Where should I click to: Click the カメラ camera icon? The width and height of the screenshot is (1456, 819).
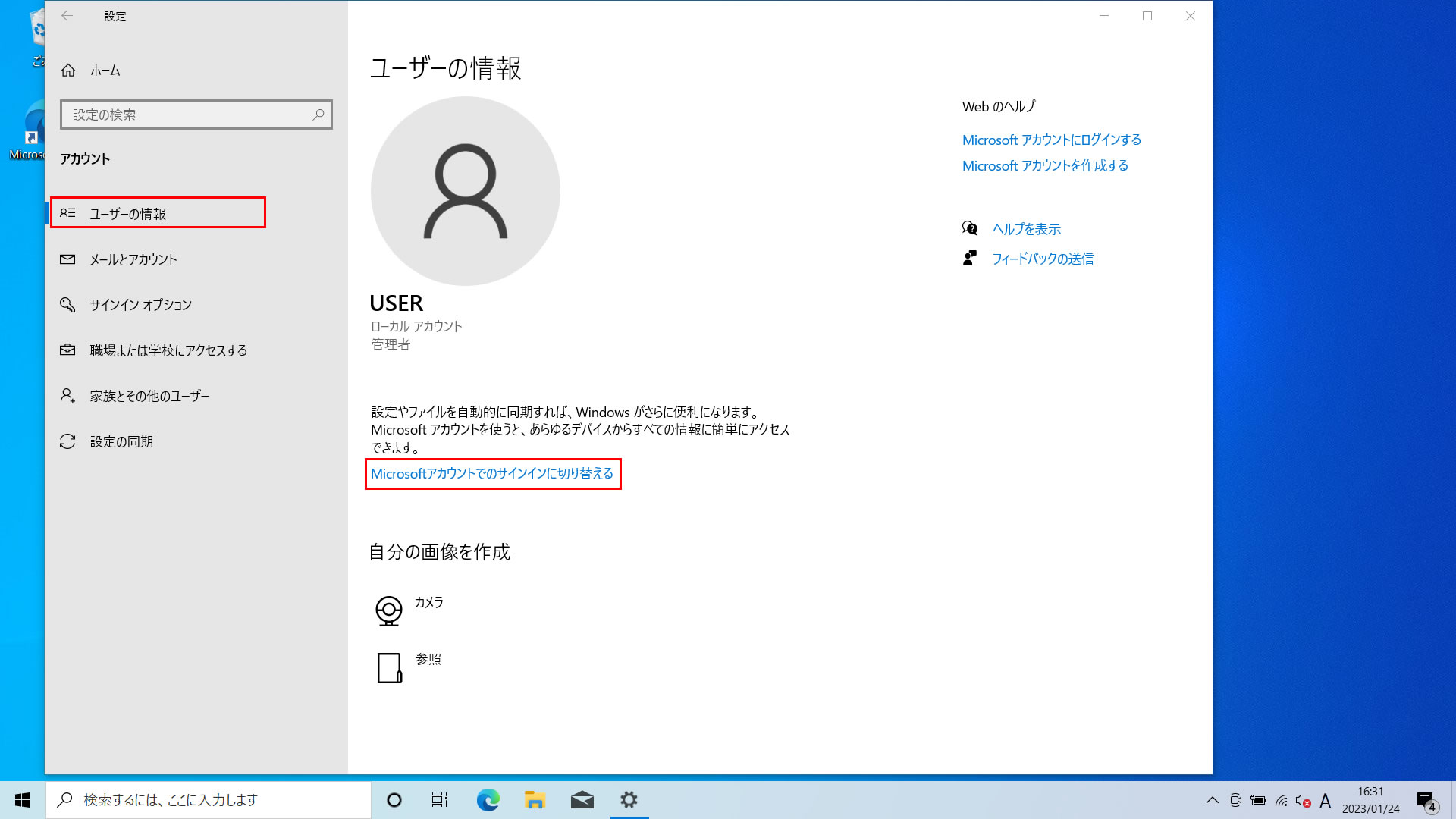click(389, 610)
